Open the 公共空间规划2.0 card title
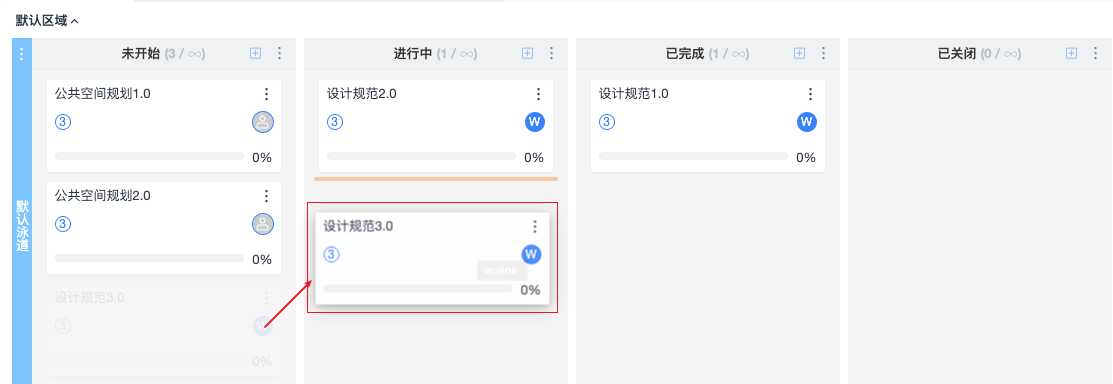This screenshot has width=1113, height=384. (103, 195)
